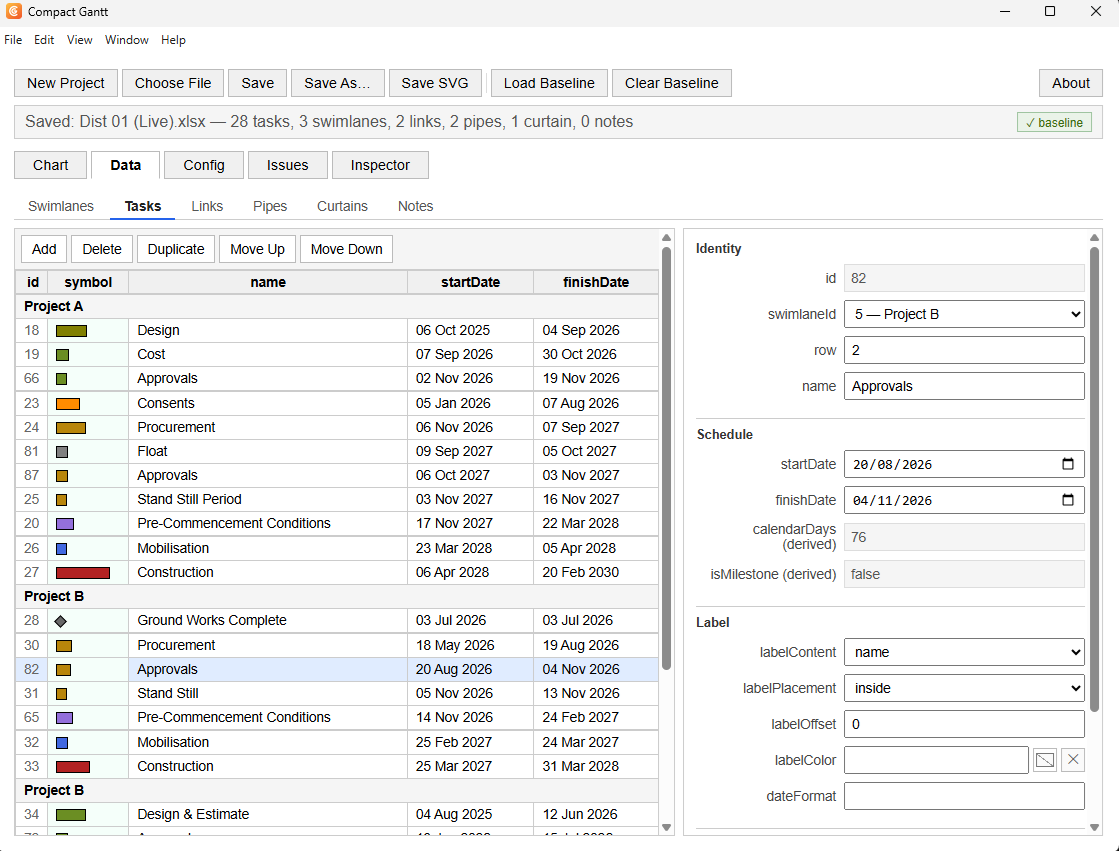Click the row input field

964,350
